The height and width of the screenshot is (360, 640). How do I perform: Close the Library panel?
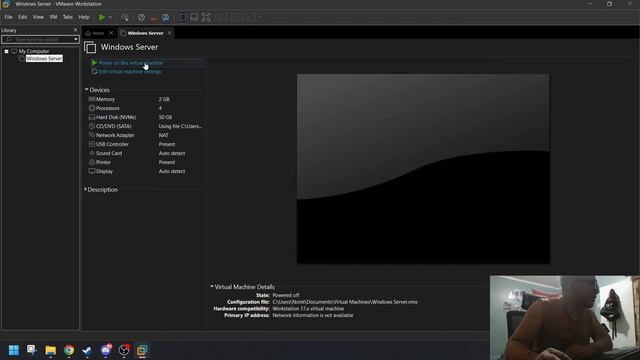(75, 30)
